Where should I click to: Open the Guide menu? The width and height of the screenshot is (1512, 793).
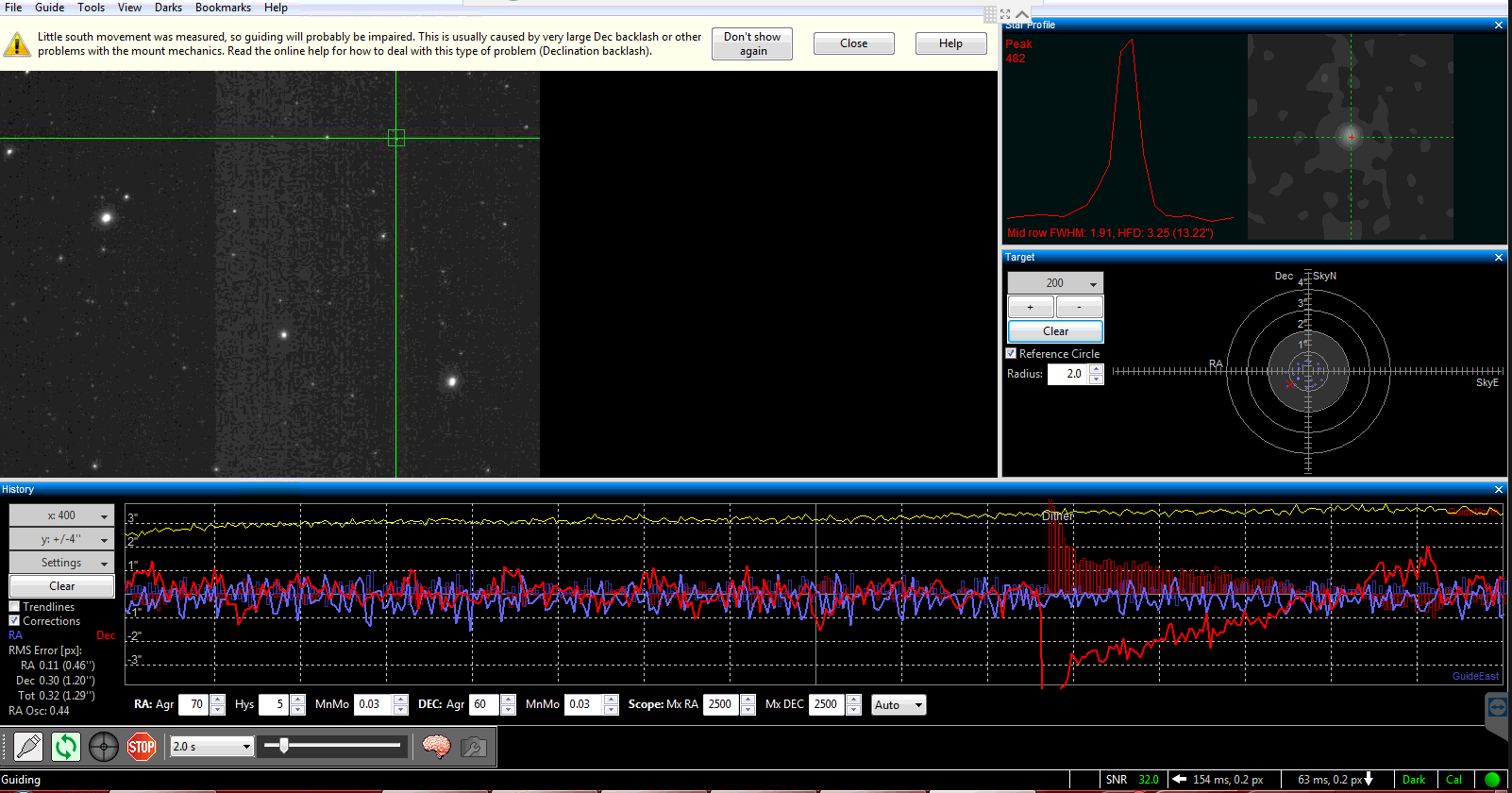pyautogui.click(x=50, y=8)
